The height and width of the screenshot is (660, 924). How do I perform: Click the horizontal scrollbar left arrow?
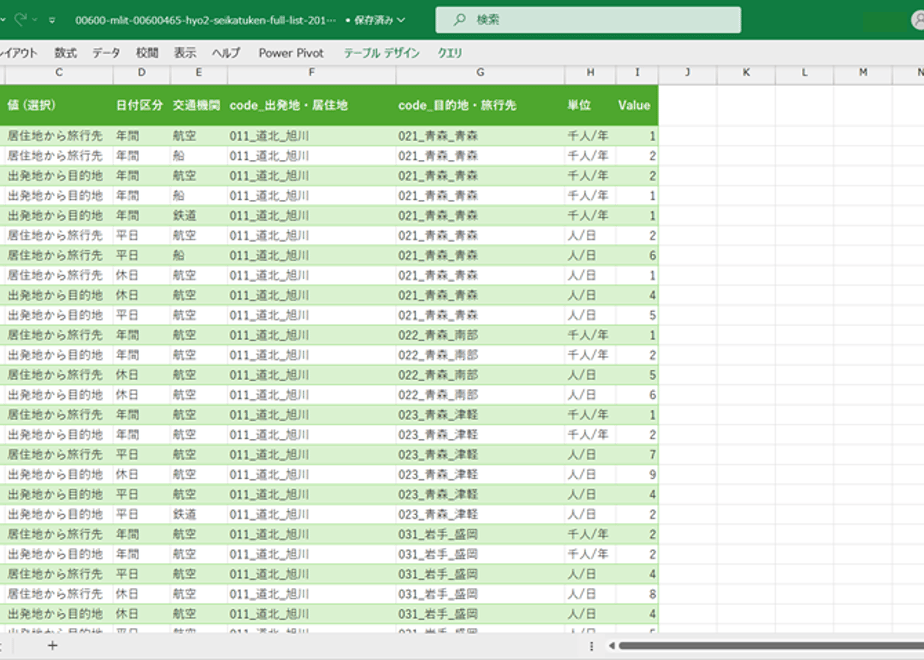point(612,646)
